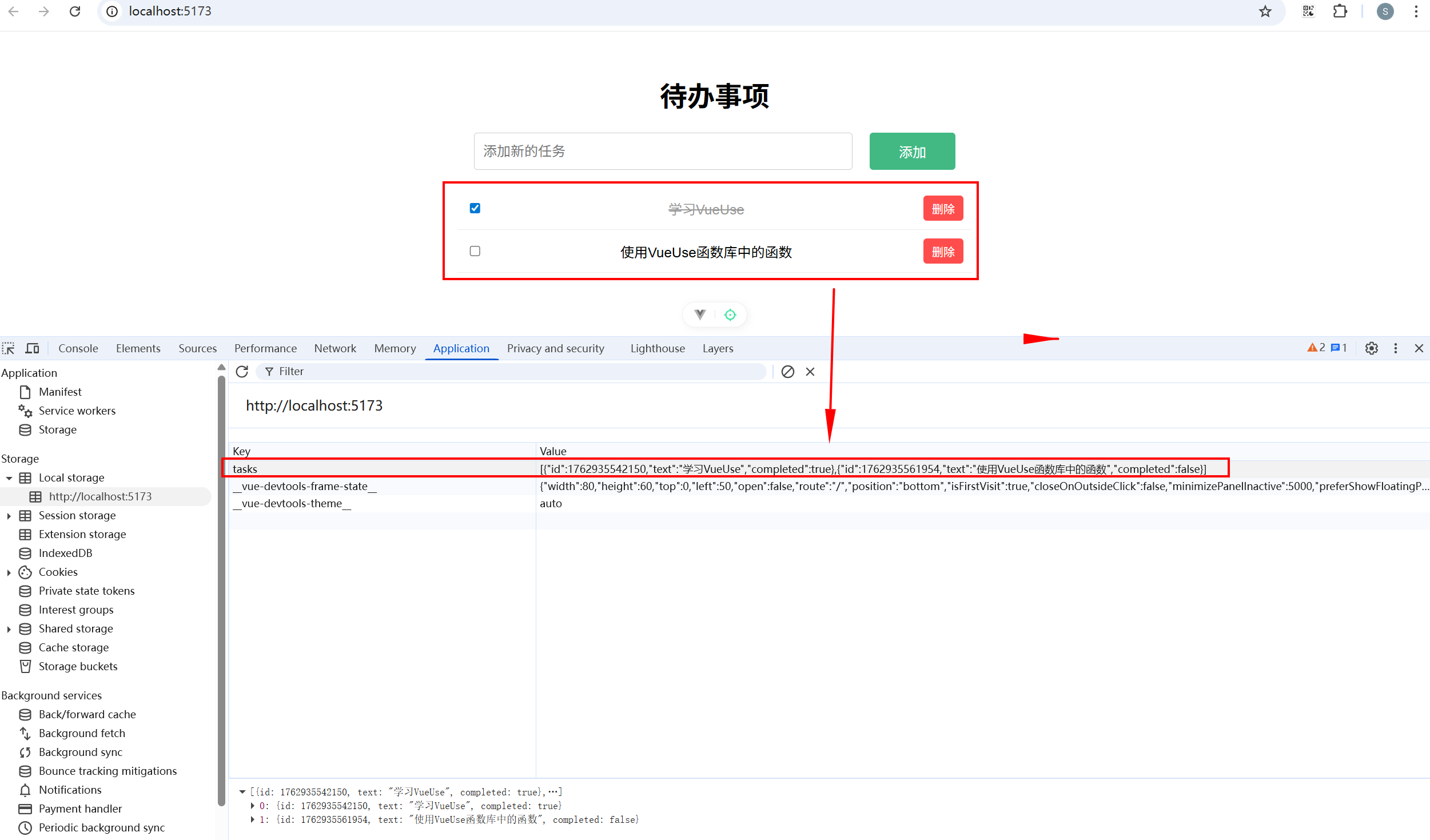Uncheck the 学习VueUse task
The width and height of the screenshot is (1430, 840).
(x=475, y=208)
